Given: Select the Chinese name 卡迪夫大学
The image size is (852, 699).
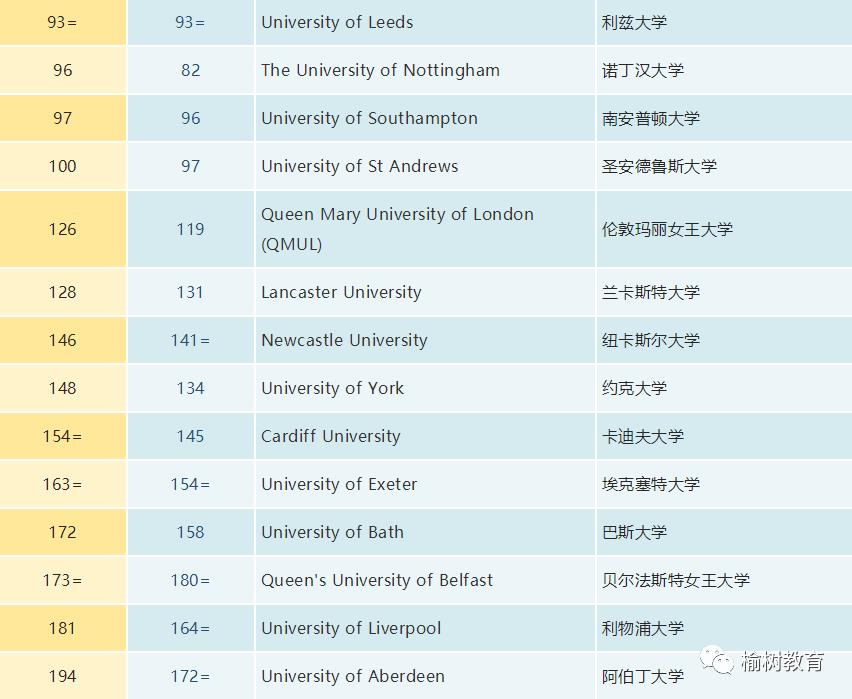Looking at the screenshot, I should 642,436.
